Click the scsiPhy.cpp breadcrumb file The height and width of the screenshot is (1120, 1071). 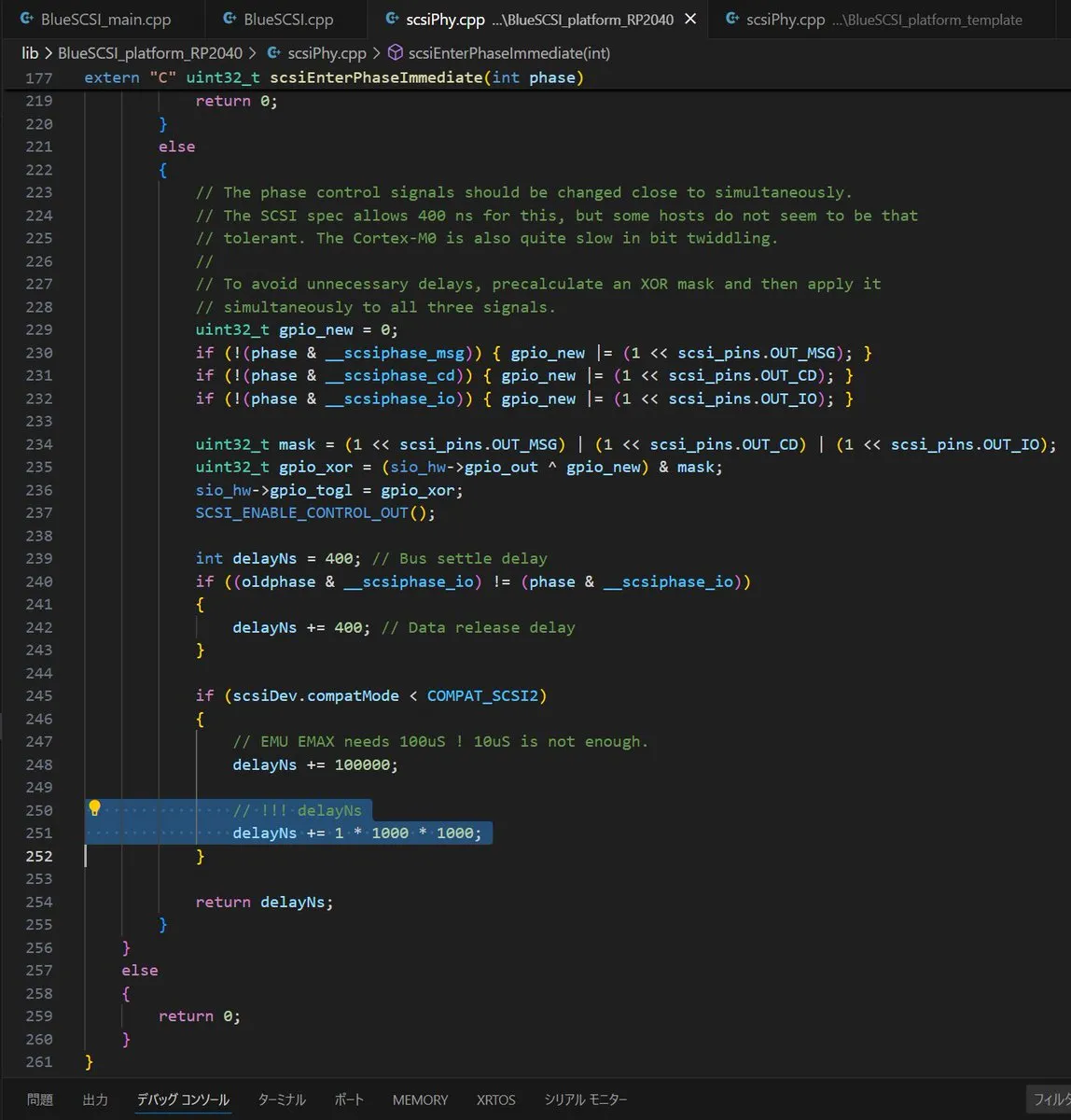pos(327,53)
